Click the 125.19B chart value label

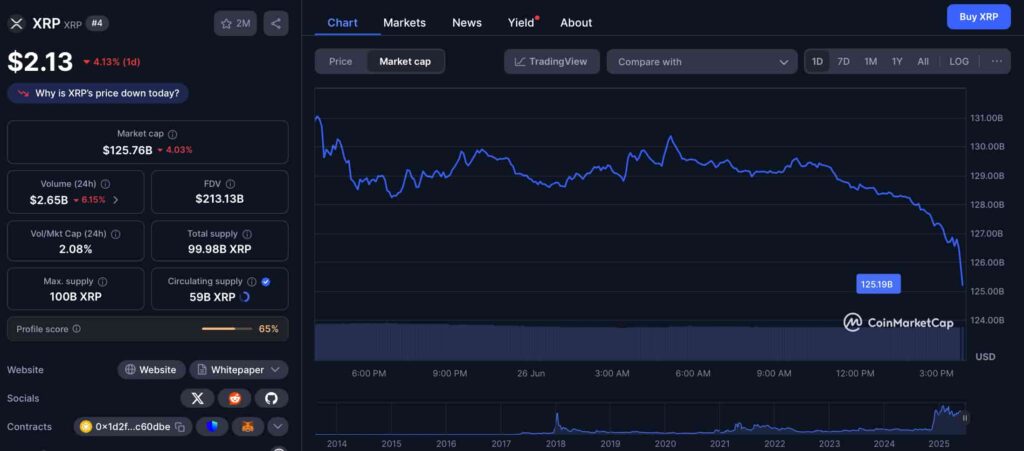(x=878, y=284)
